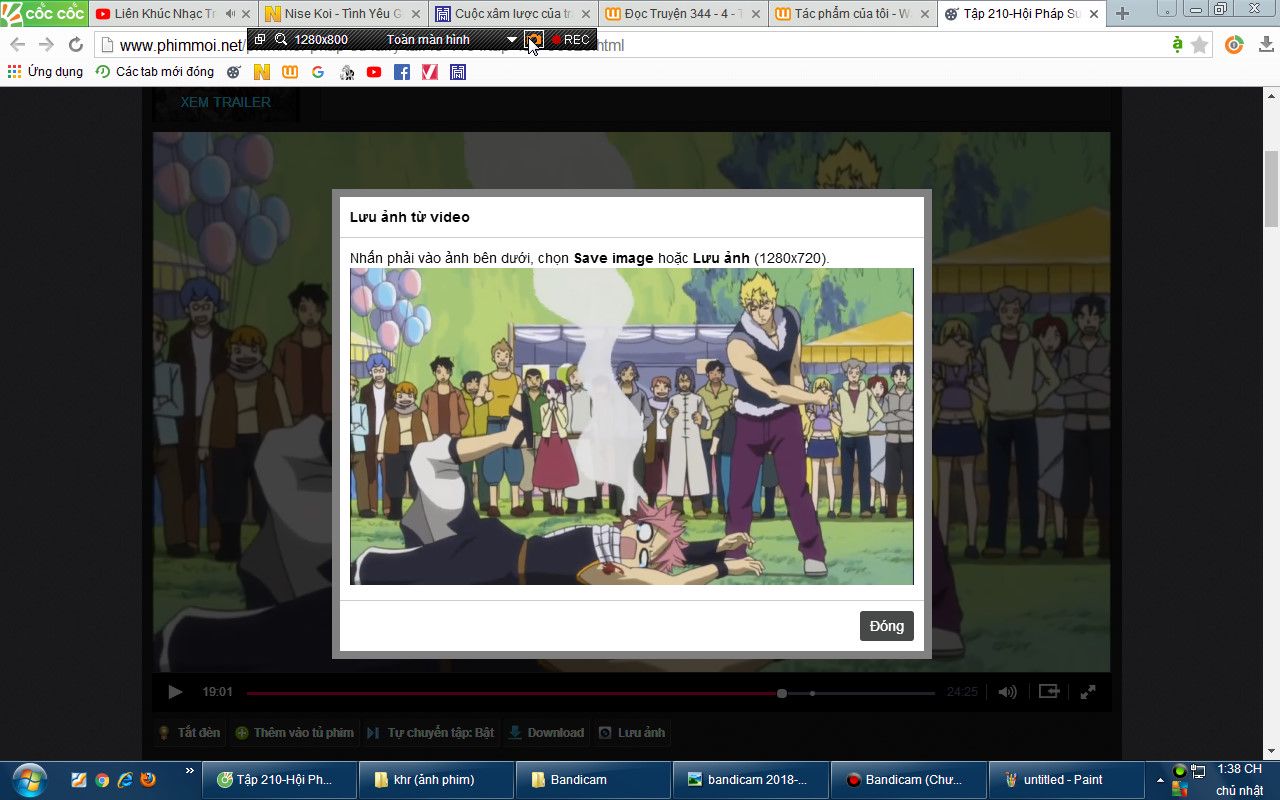Open the browser downloads arrow icon
This screenshot has height=800, width=1280.
coord(1267,45)
